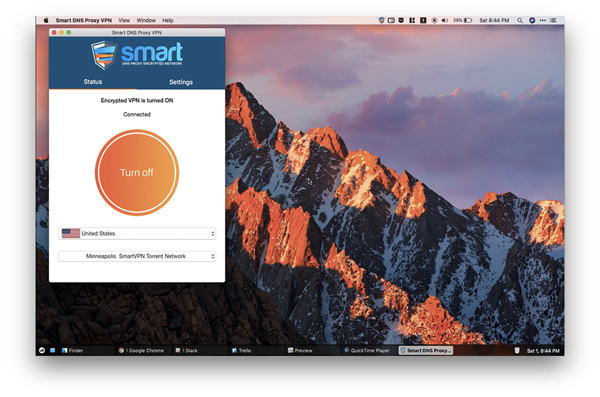Click the Smart DNS Proxy logo banner

coord(137,55)
